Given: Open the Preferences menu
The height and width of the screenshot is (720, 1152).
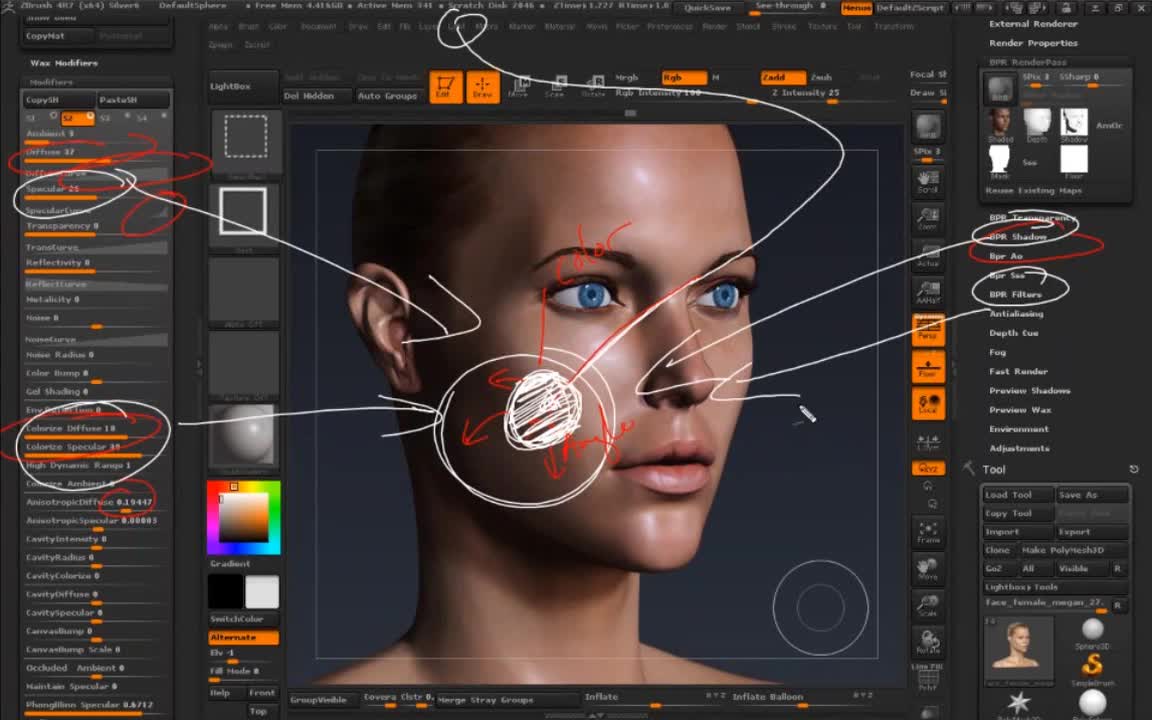Looking at the screenshot, I should pyautogui.click(x=670, y=26).
